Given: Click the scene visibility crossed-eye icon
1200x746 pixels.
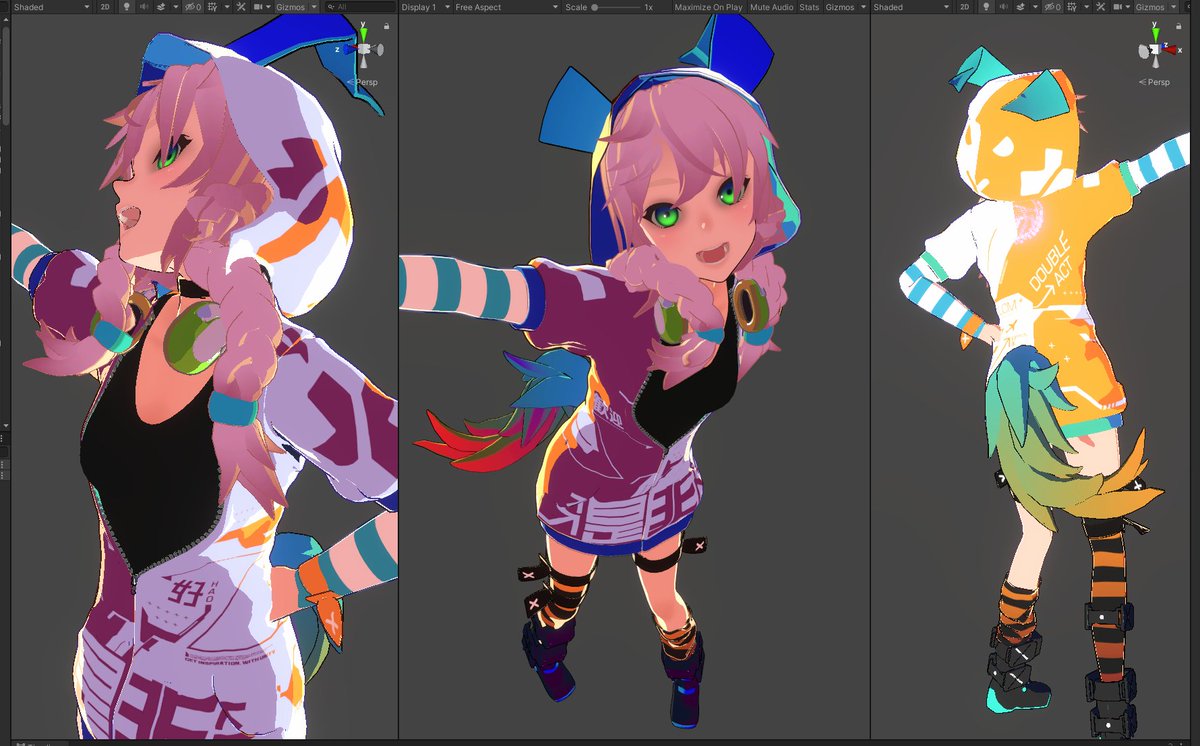Looking at the screenshot, I should pyautogui.click(x=190, y=6).
